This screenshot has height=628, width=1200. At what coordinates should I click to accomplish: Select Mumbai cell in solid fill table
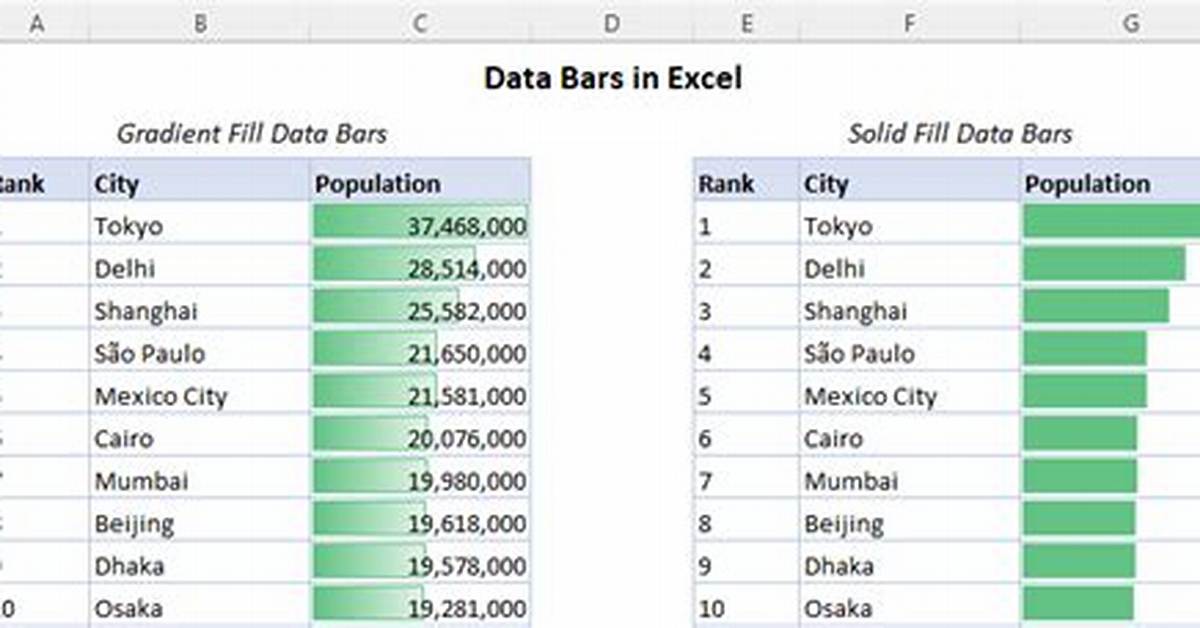click(910, 480)
